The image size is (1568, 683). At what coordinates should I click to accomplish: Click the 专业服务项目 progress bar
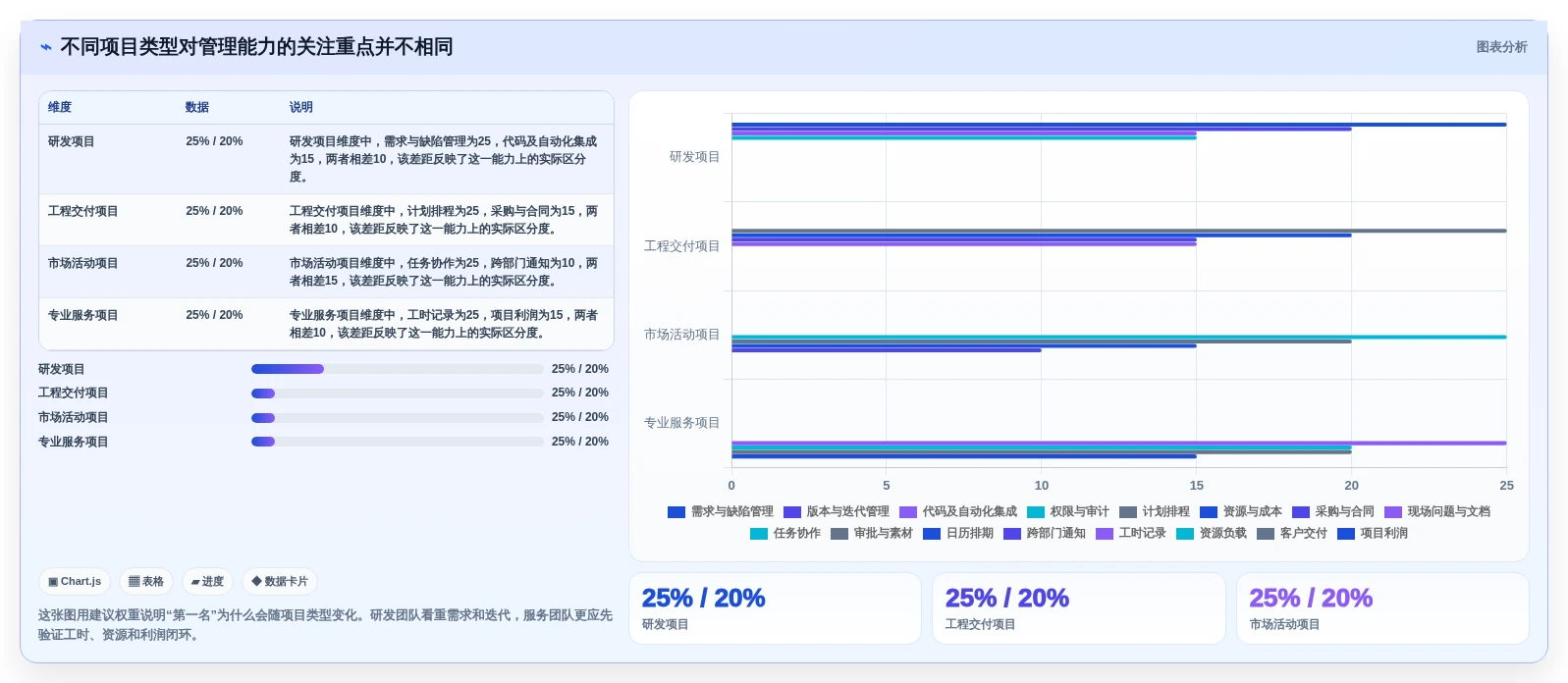click(397, 442)
